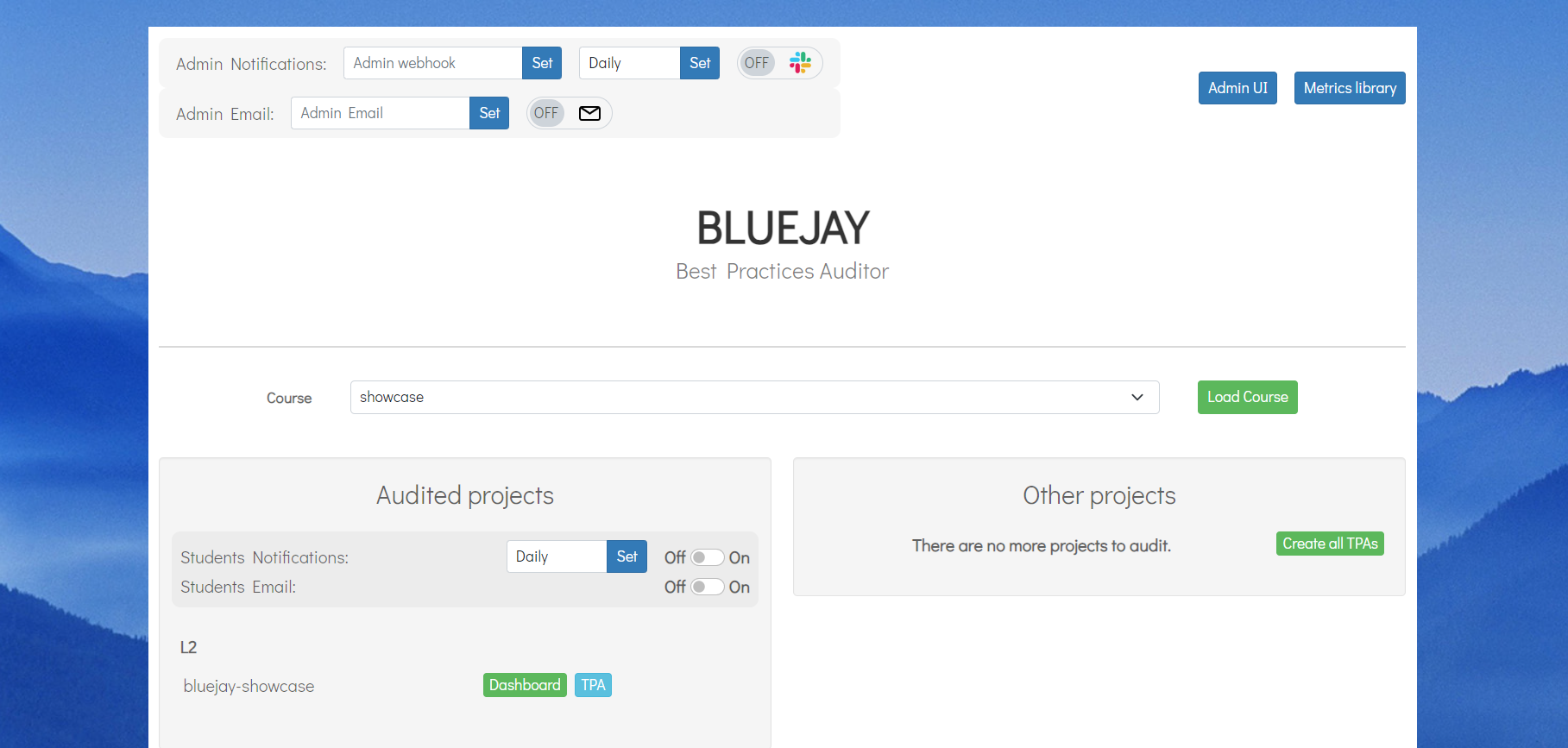1568x748 pixels.
Task: Click the Load Course button
Action: pyautogui.click(x=1247, y=397)
